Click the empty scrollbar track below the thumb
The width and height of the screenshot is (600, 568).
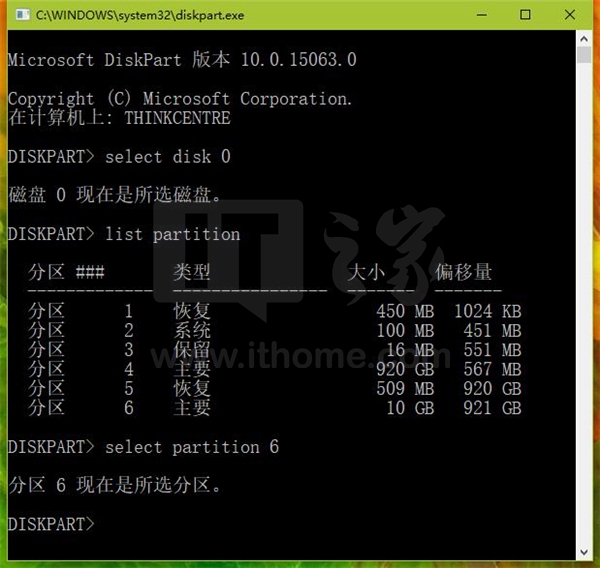point(584,300)
